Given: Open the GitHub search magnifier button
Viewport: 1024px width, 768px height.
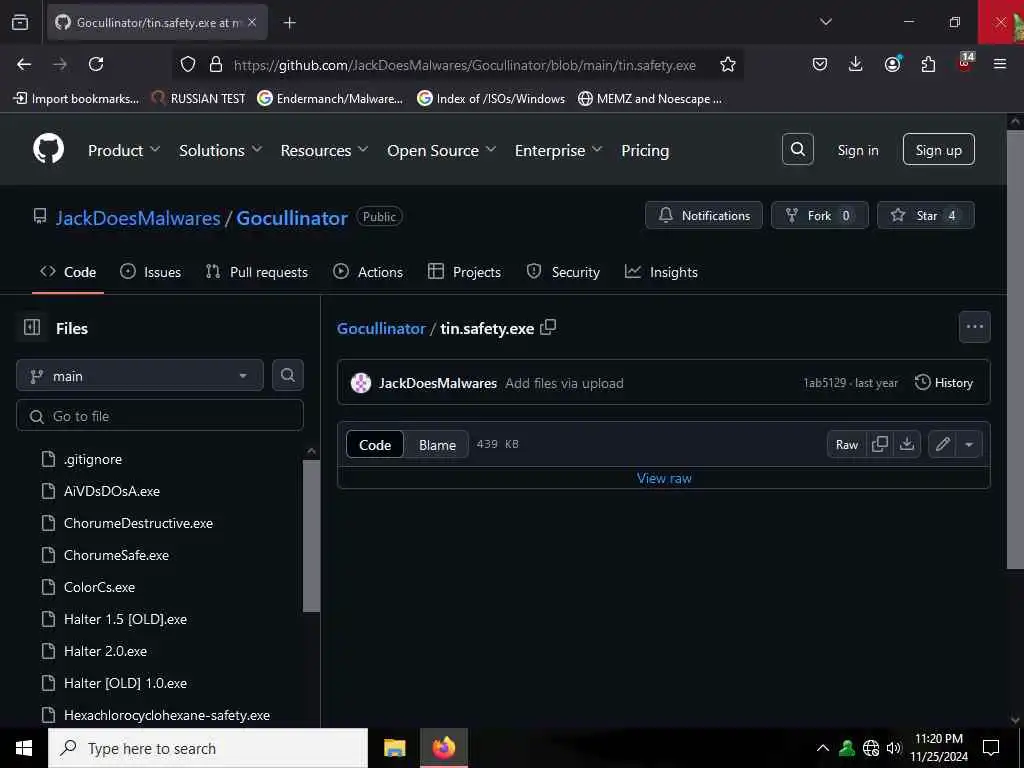Looking at the screenshot, I should [x=797, y=150].
